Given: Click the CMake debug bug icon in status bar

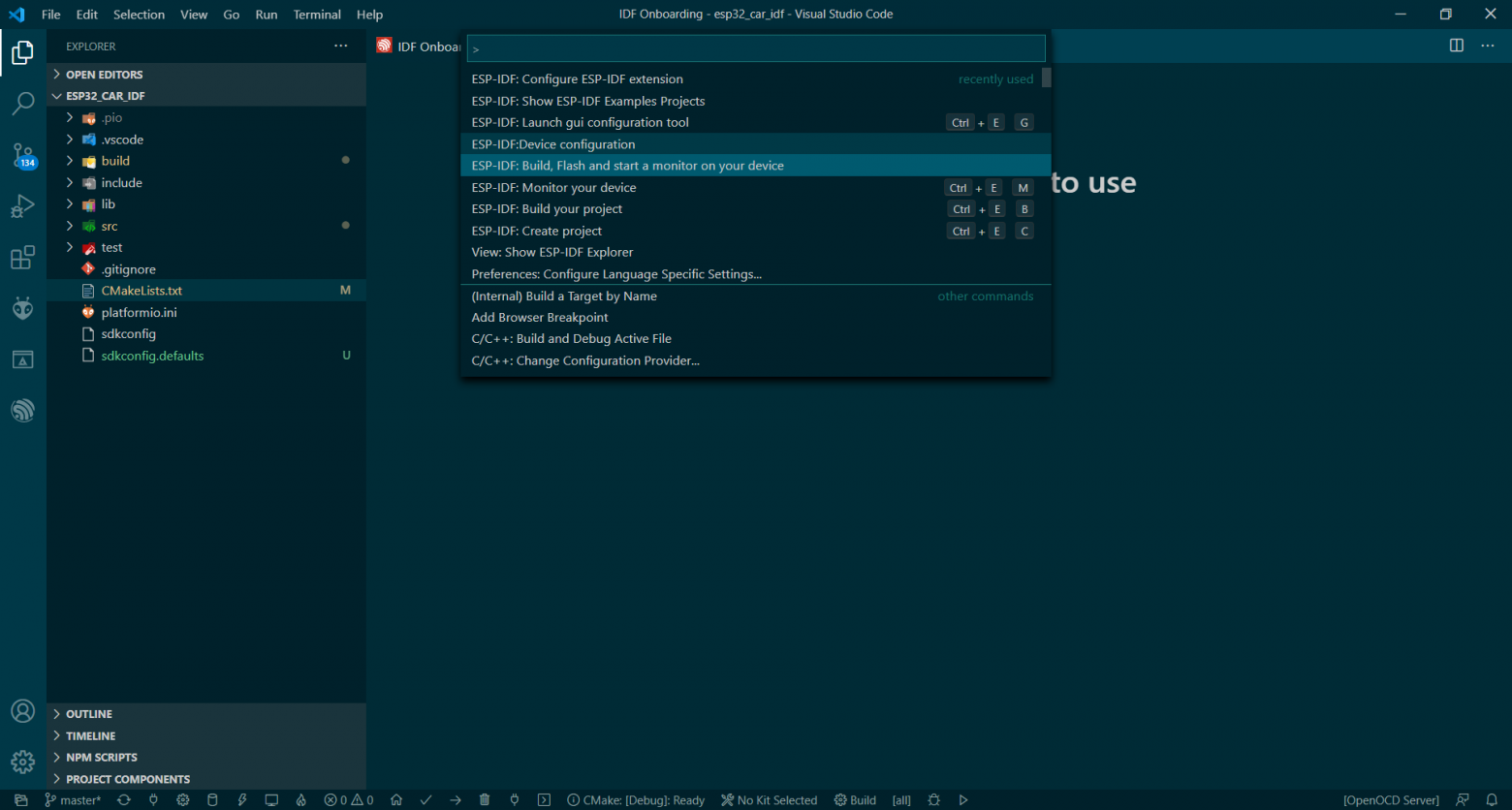Looking at the screenshot, I should tap(934, 800).
